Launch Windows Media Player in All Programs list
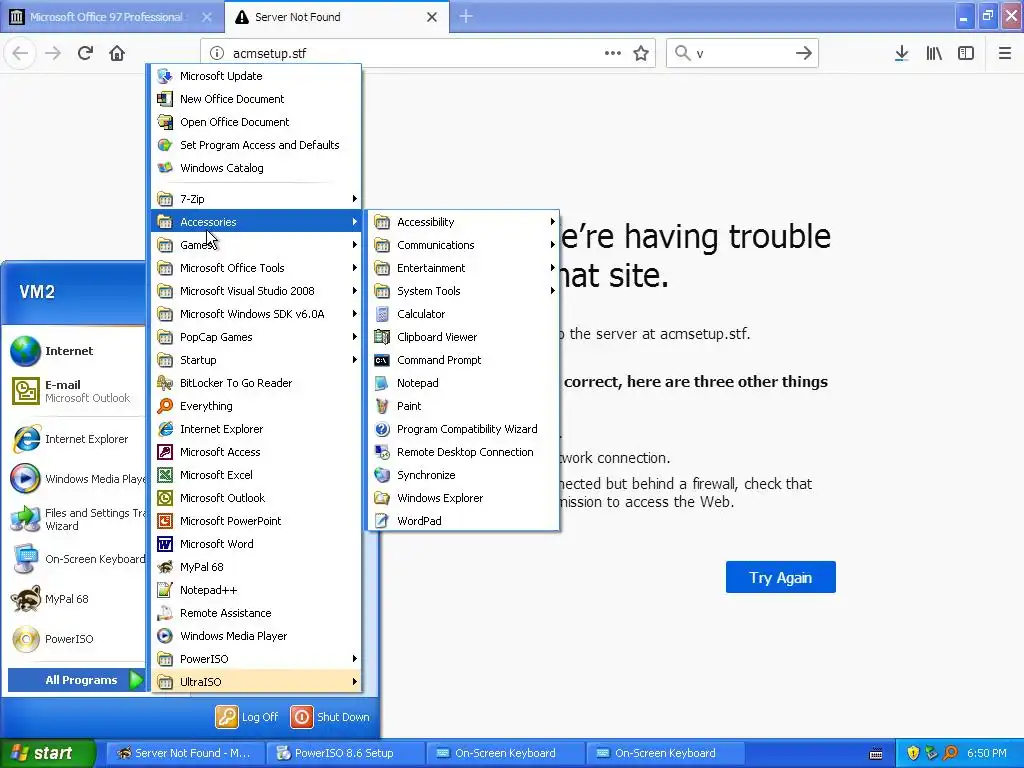1024x768 pixels. coord(256,636)
